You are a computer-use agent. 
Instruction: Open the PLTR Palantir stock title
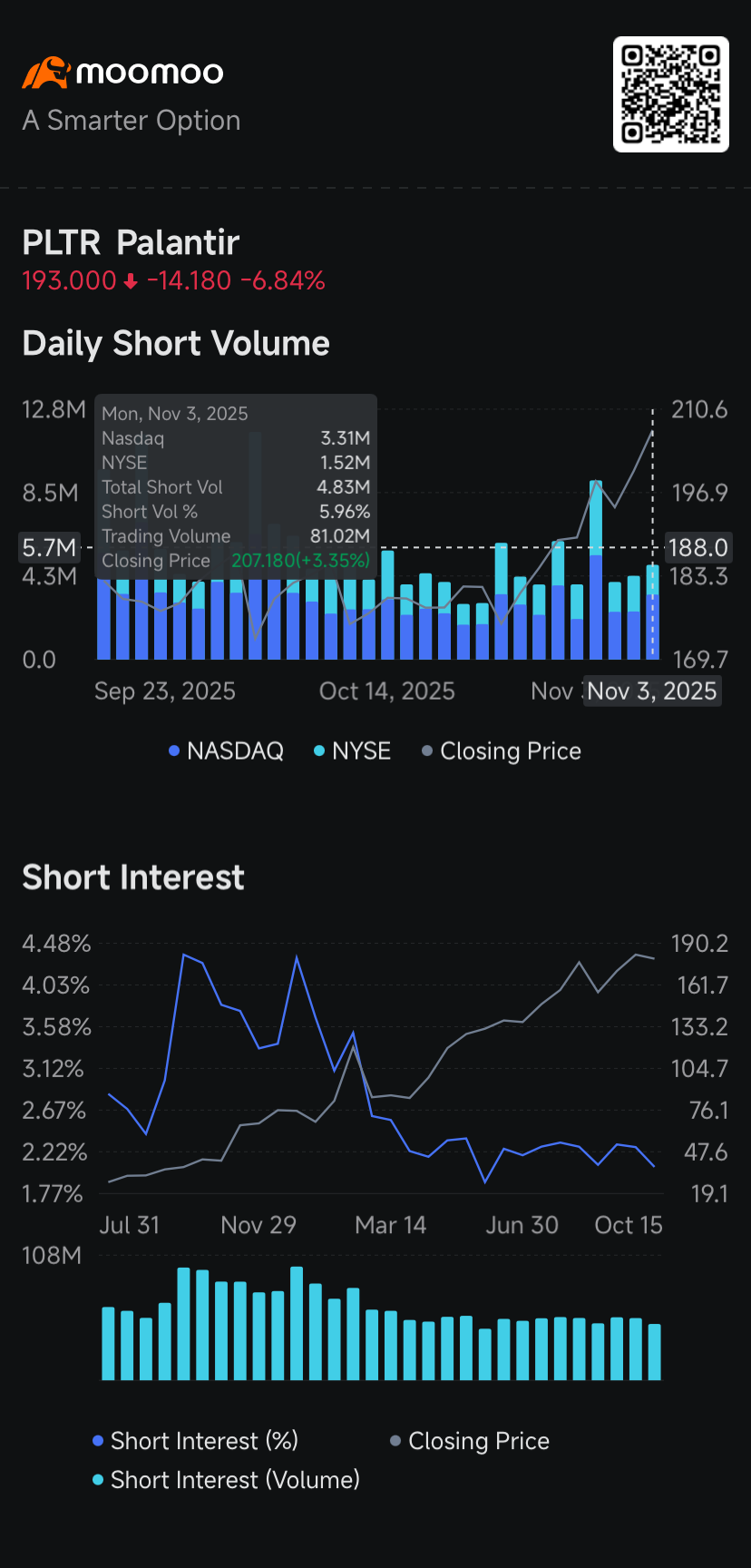pyautogui.click(x=131, y=243)
